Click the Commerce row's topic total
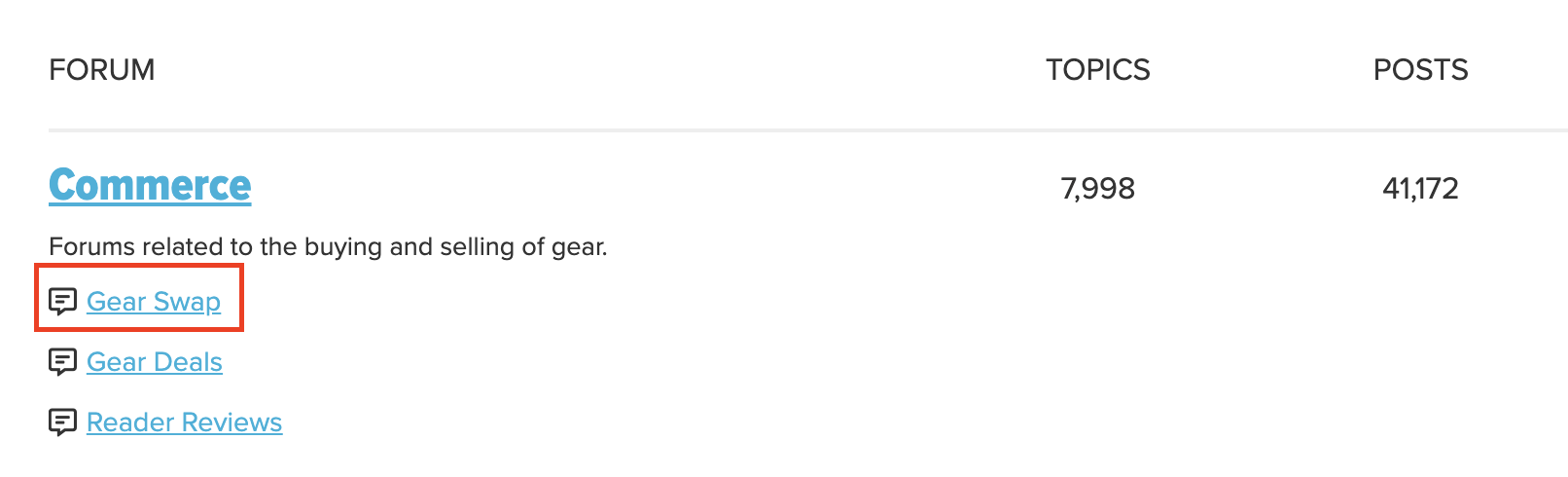The image size is (1568, 477). [x=1098, y=188]
